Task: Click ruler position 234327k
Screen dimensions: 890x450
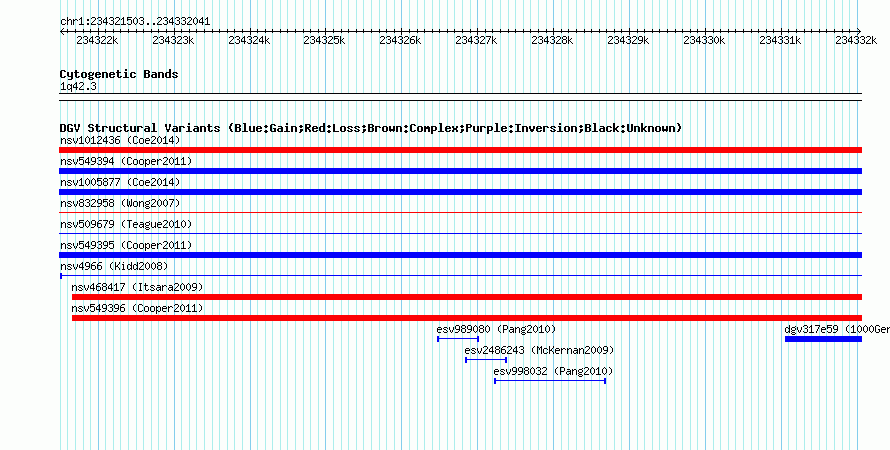Action: [x=476, y=40]
